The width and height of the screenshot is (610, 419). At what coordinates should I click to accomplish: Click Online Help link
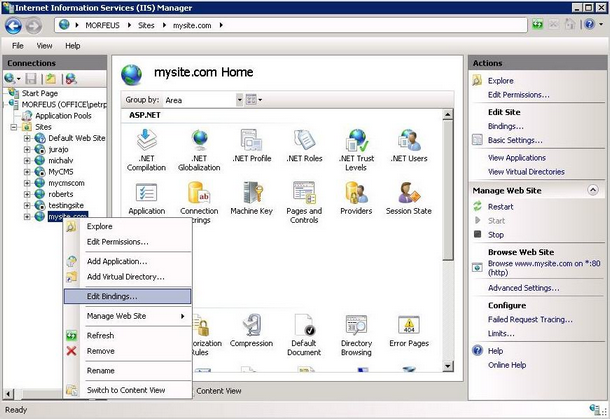507,365
